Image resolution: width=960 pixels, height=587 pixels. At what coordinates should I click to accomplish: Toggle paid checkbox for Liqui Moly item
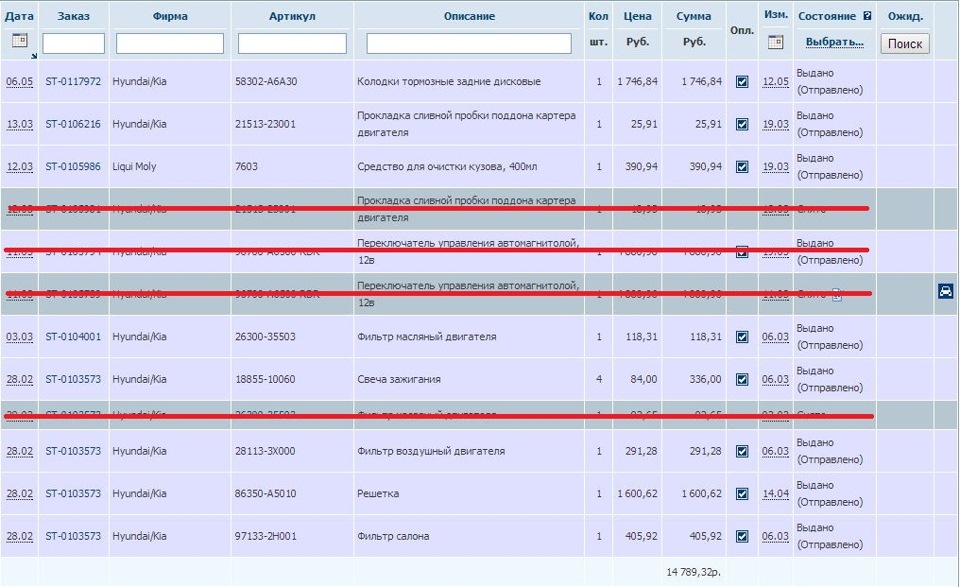click(x=742, y=167)
